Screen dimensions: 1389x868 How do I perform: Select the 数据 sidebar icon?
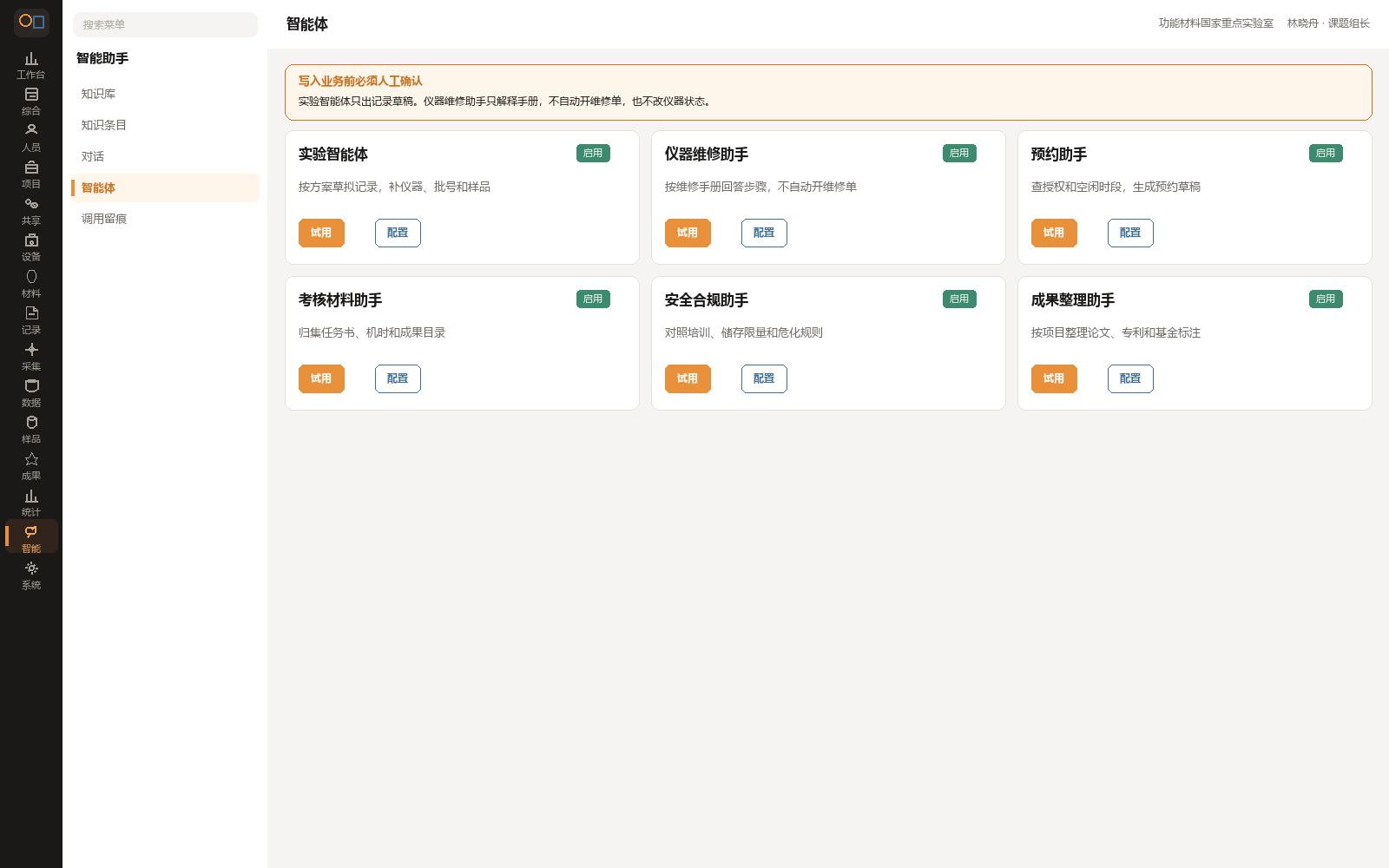click(31, 393)
